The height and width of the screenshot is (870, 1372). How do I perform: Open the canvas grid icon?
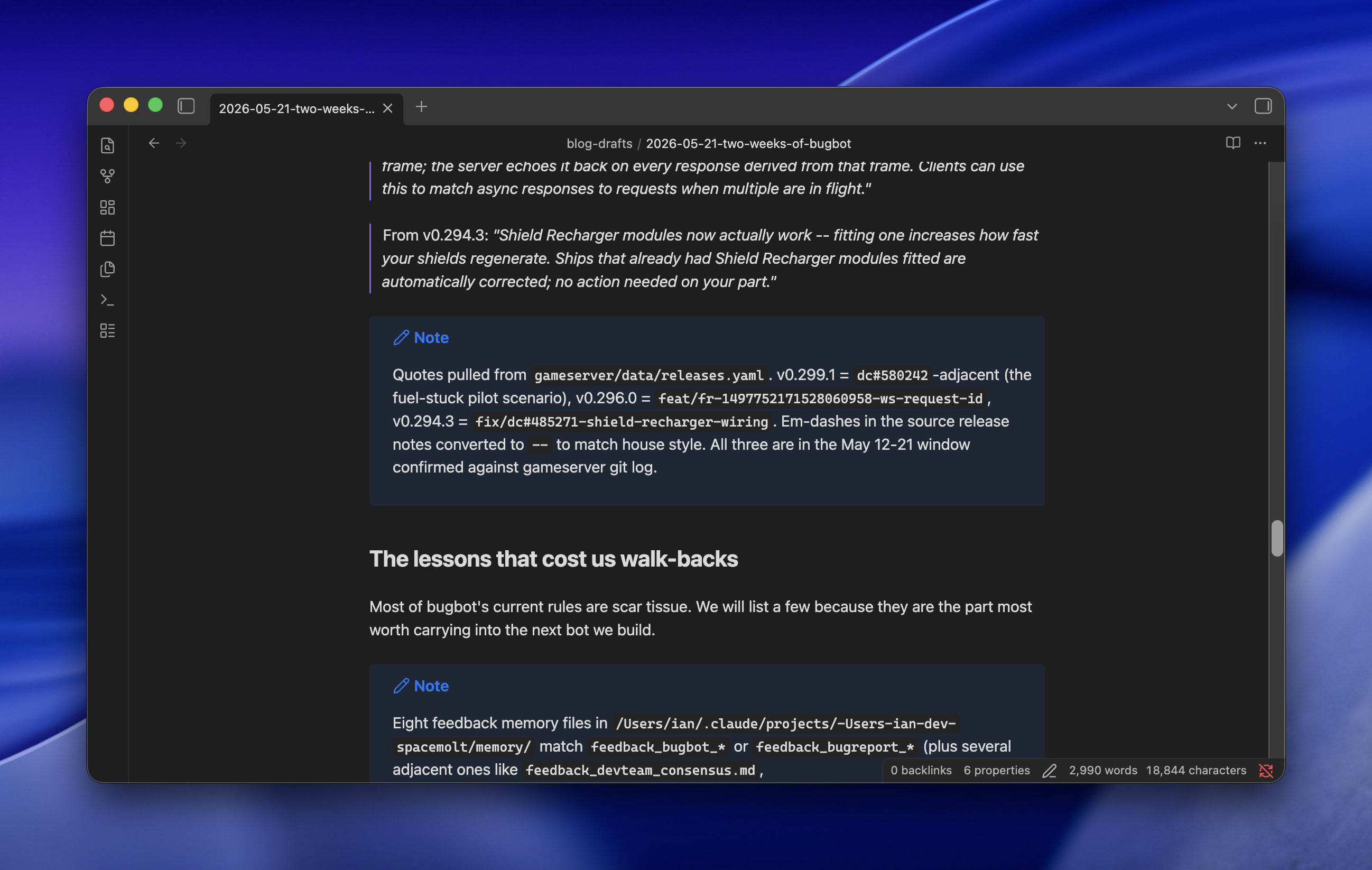[107, 207]
